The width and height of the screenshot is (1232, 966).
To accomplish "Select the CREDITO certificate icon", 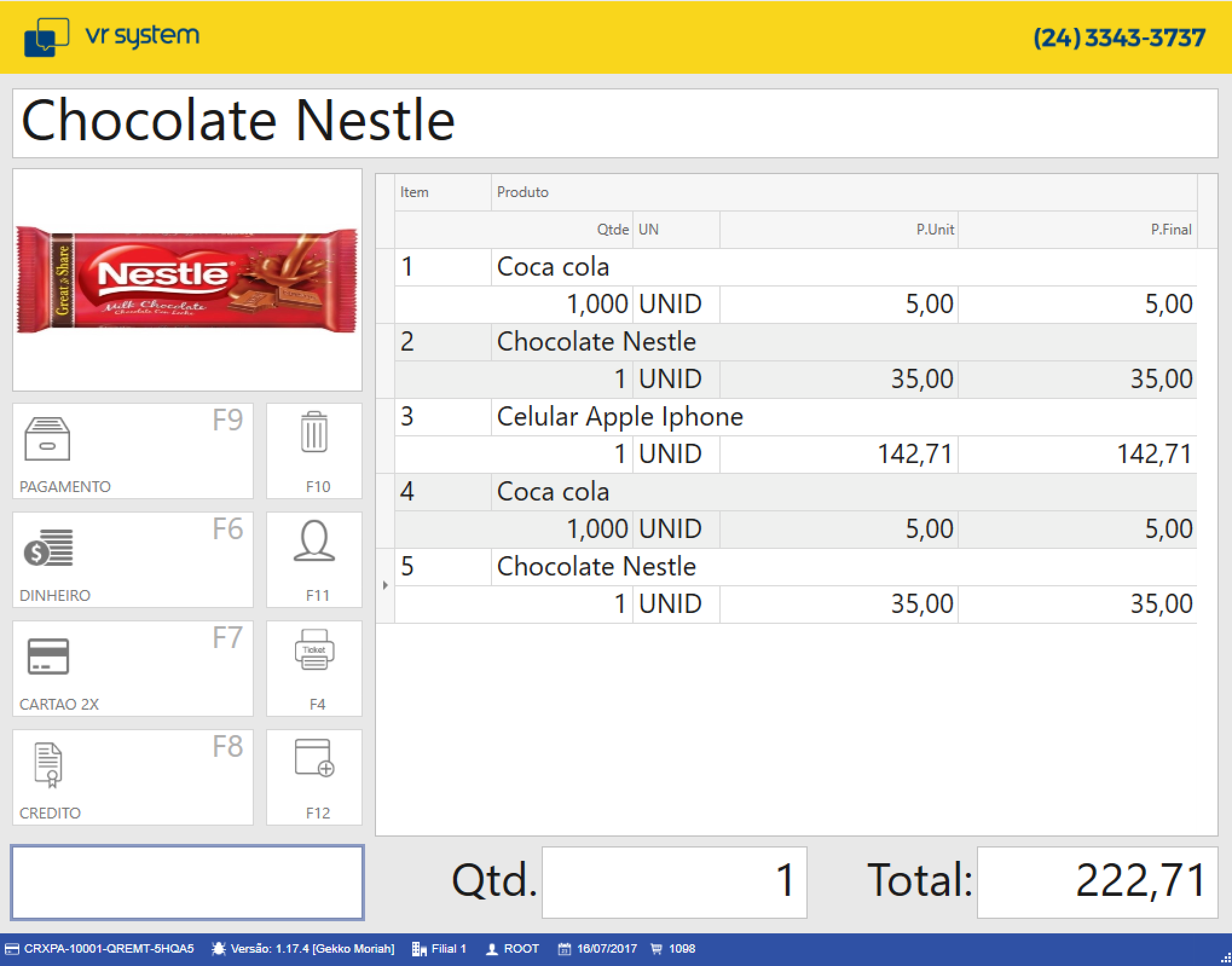I will pos(48,765).
